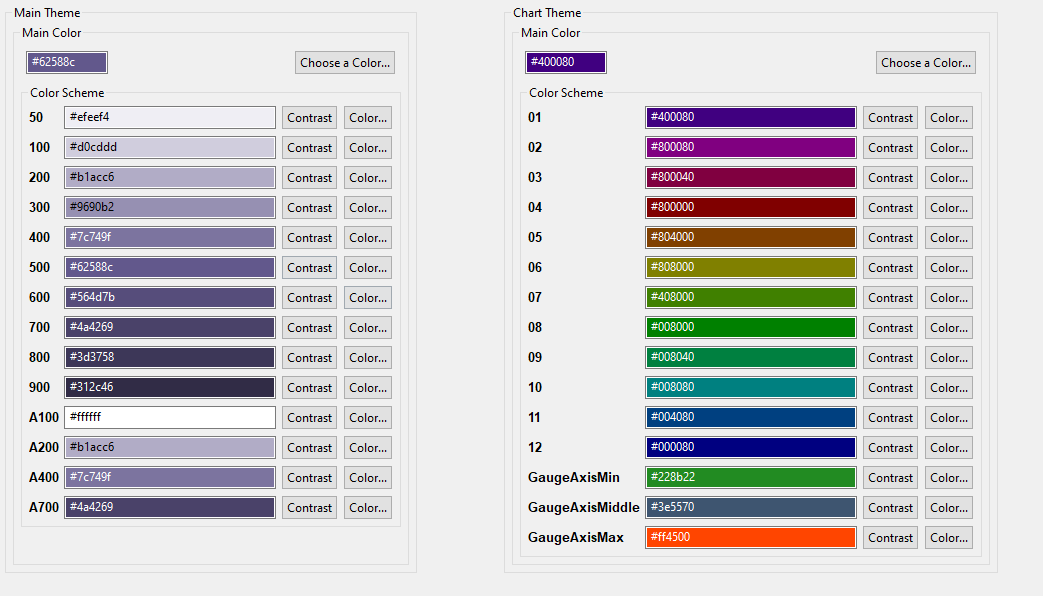
Task: Click Contrast for row A700
Action: point(309,507)
